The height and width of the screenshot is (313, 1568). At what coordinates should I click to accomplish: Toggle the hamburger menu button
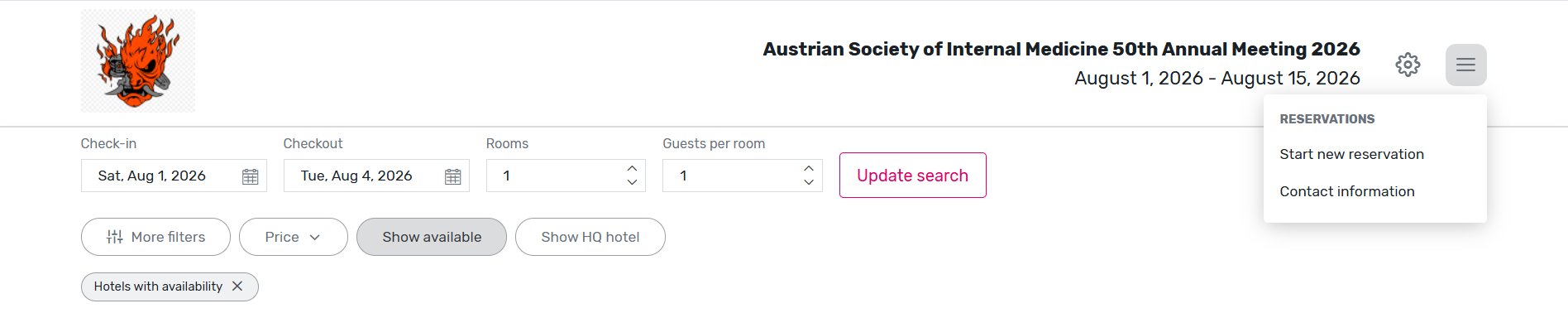(x=1465, y=65)
